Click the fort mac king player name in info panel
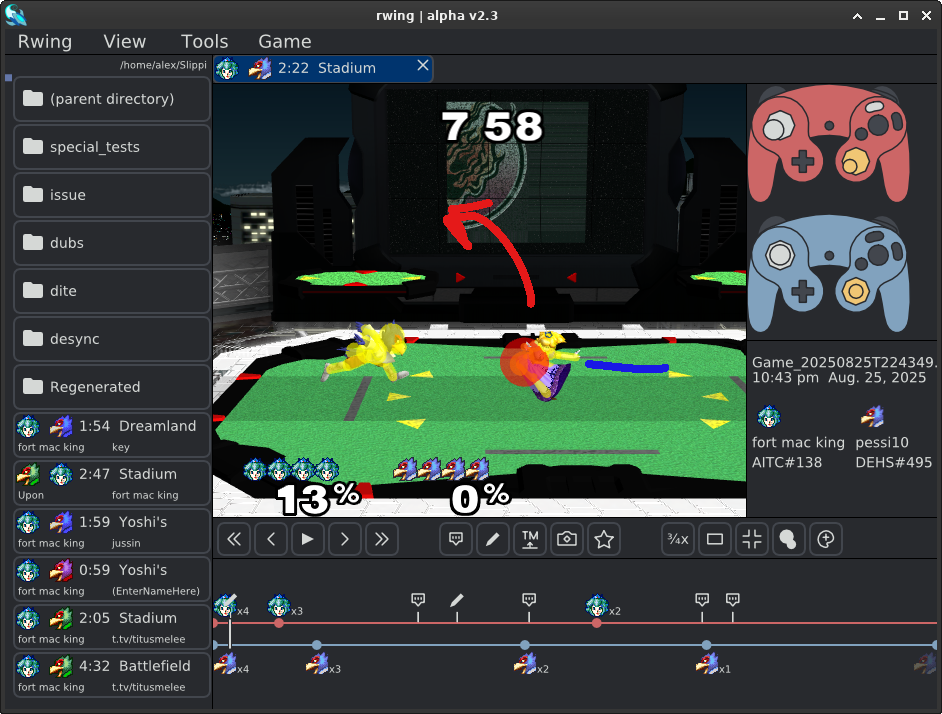 tap(798, 442)
